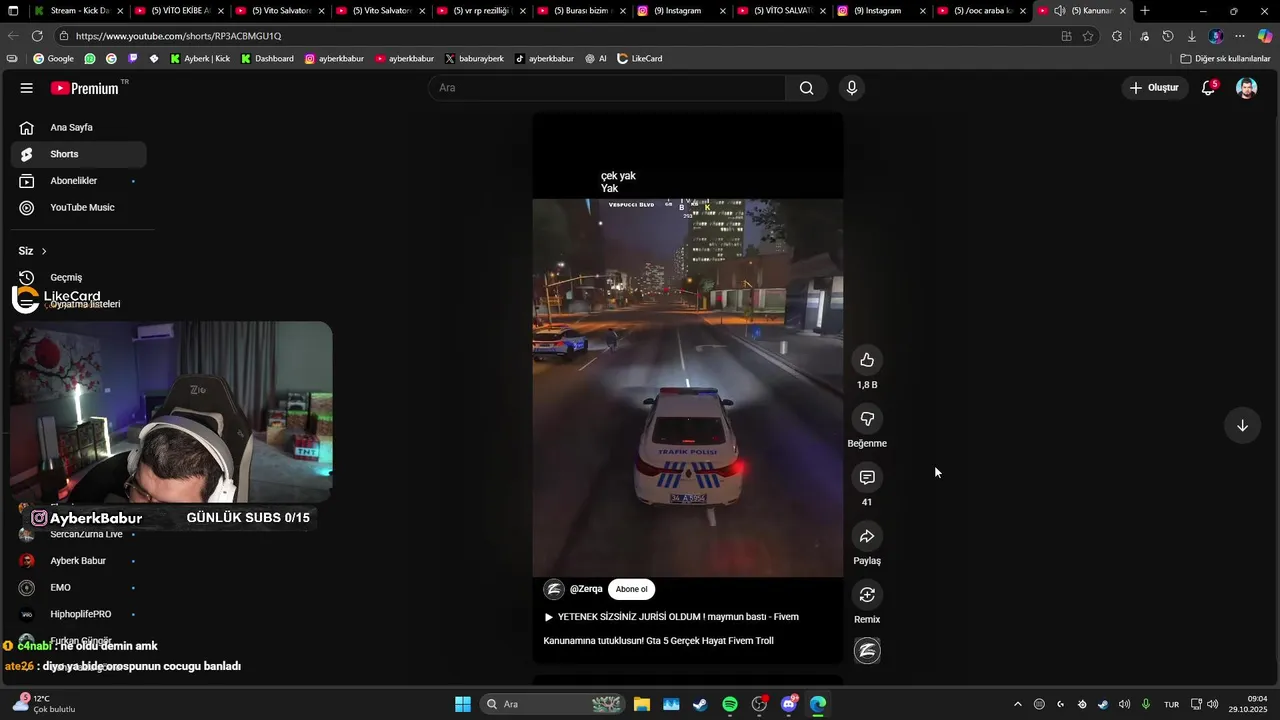Remix this Short
Screen dimensions: 1280x720
click(x=867, y=595)
